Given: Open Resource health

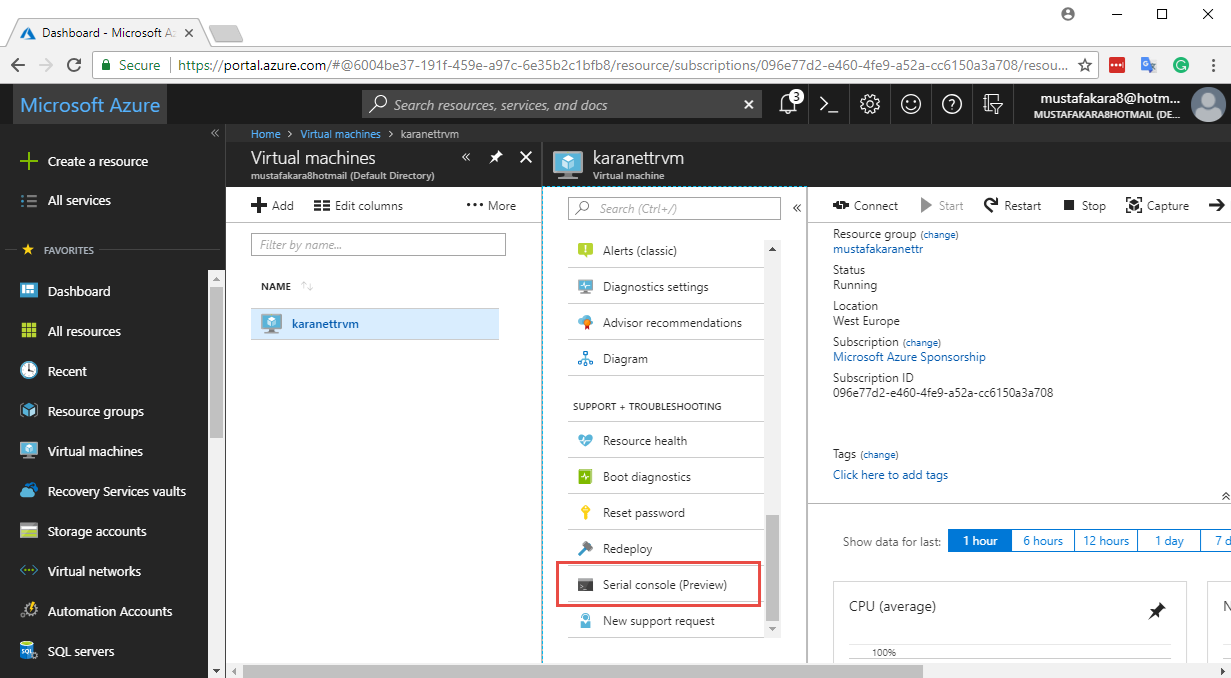Looking at the screenshot, I should [666, 440].
